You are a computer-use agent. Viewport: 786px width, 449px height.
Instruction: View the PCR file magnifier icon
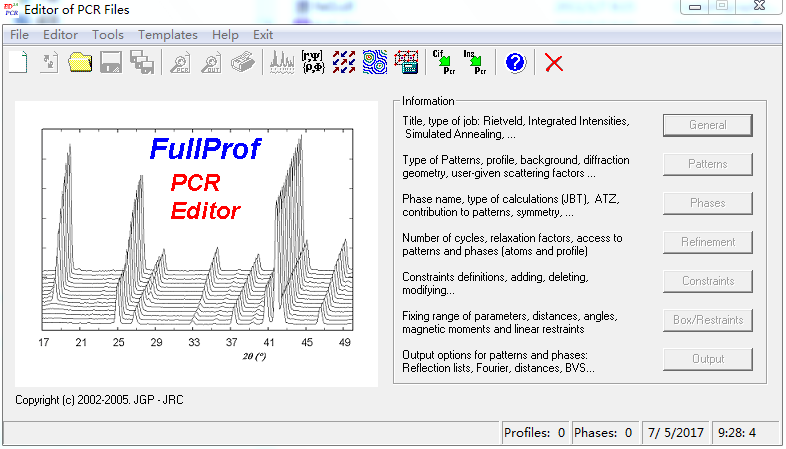point(179,63)
